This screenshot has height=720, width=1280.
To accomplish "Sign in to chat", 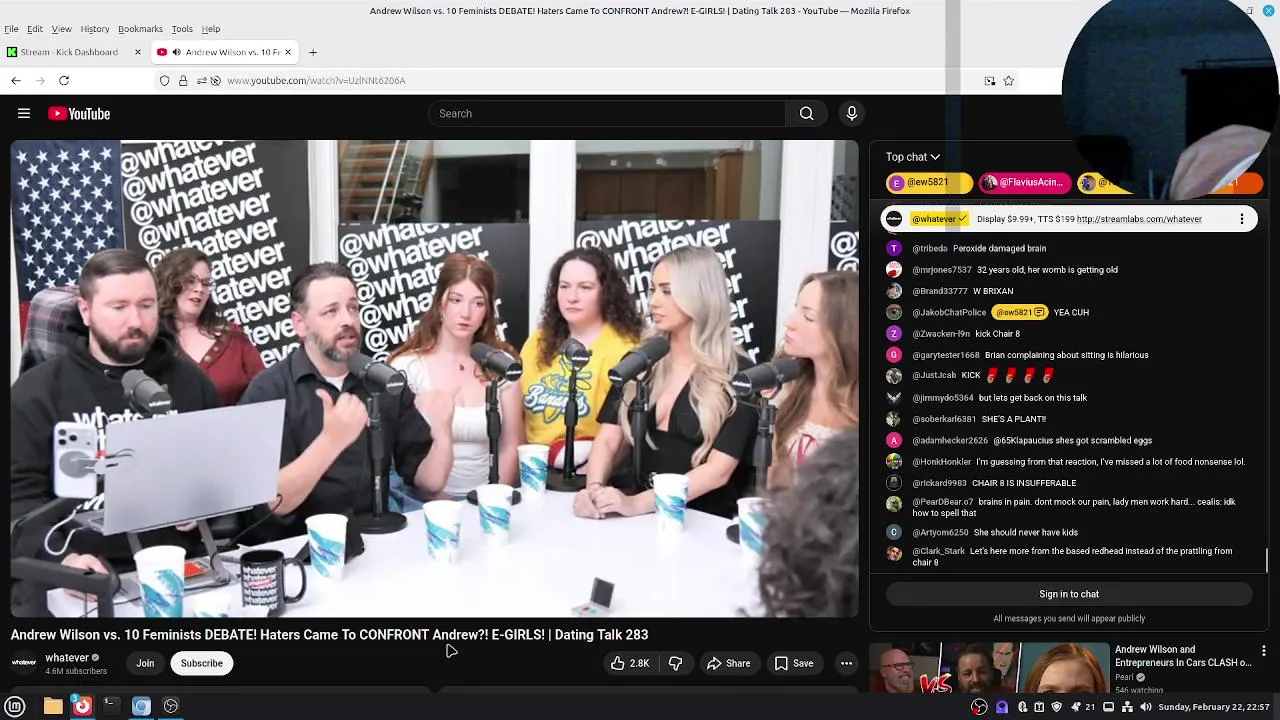I will coord(1069,594).
